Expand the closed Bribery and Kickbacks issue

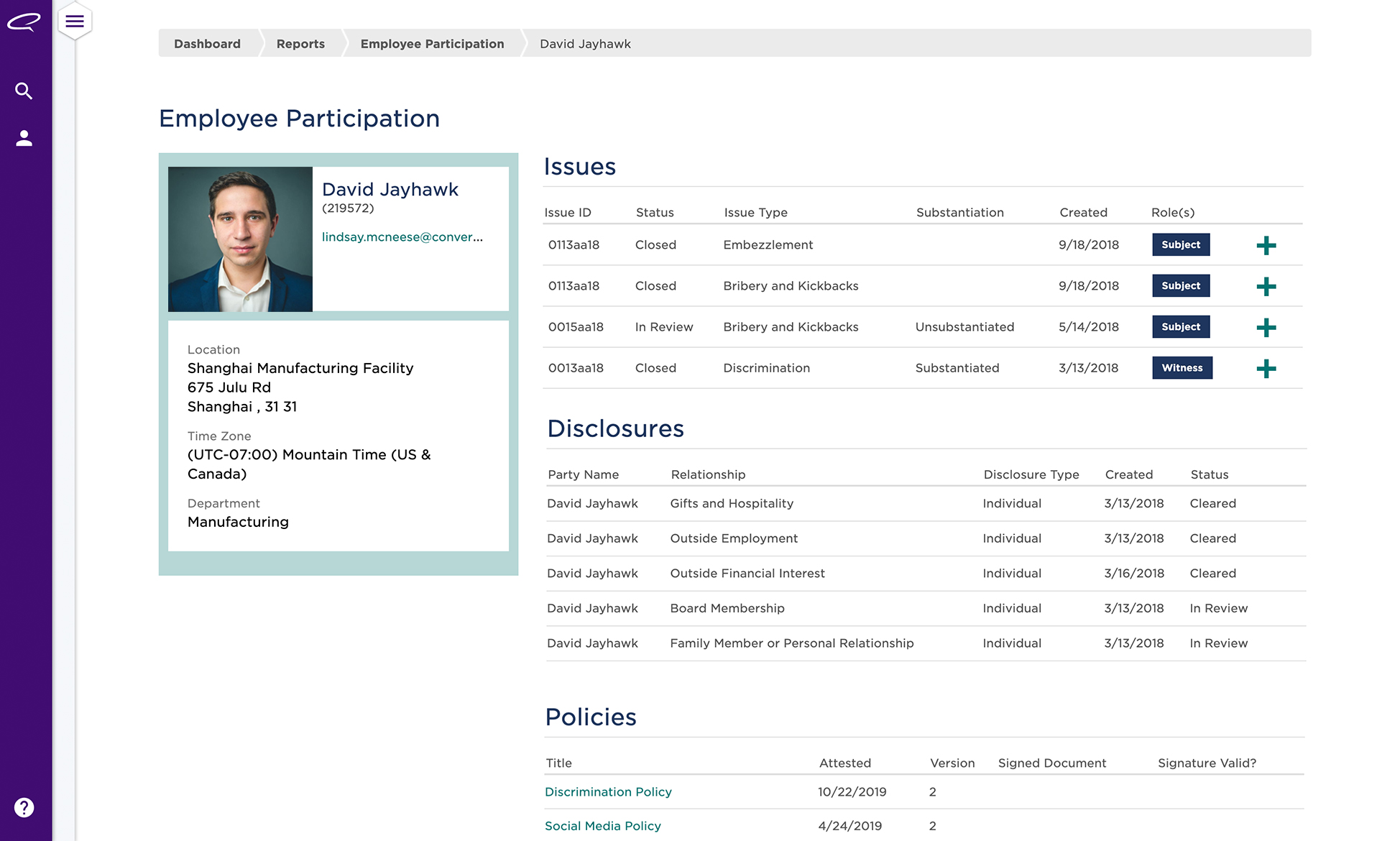pos(1266,287)
